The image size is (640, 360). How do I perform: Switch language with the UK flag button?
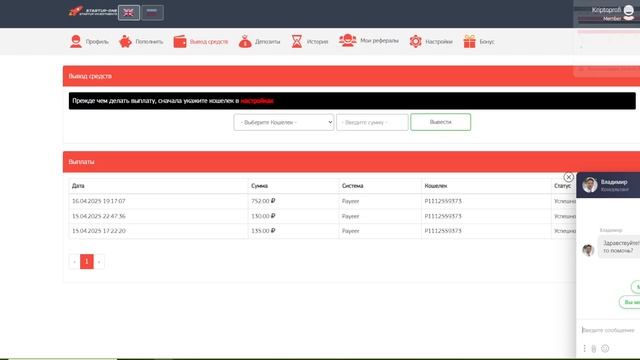129,13
